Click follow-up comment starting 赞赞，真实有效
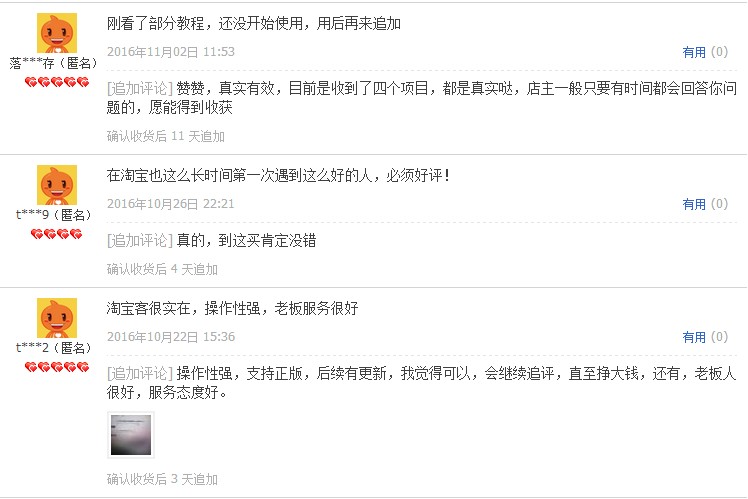The height and width of the screenshot is (499, 748). coord(422,98)
